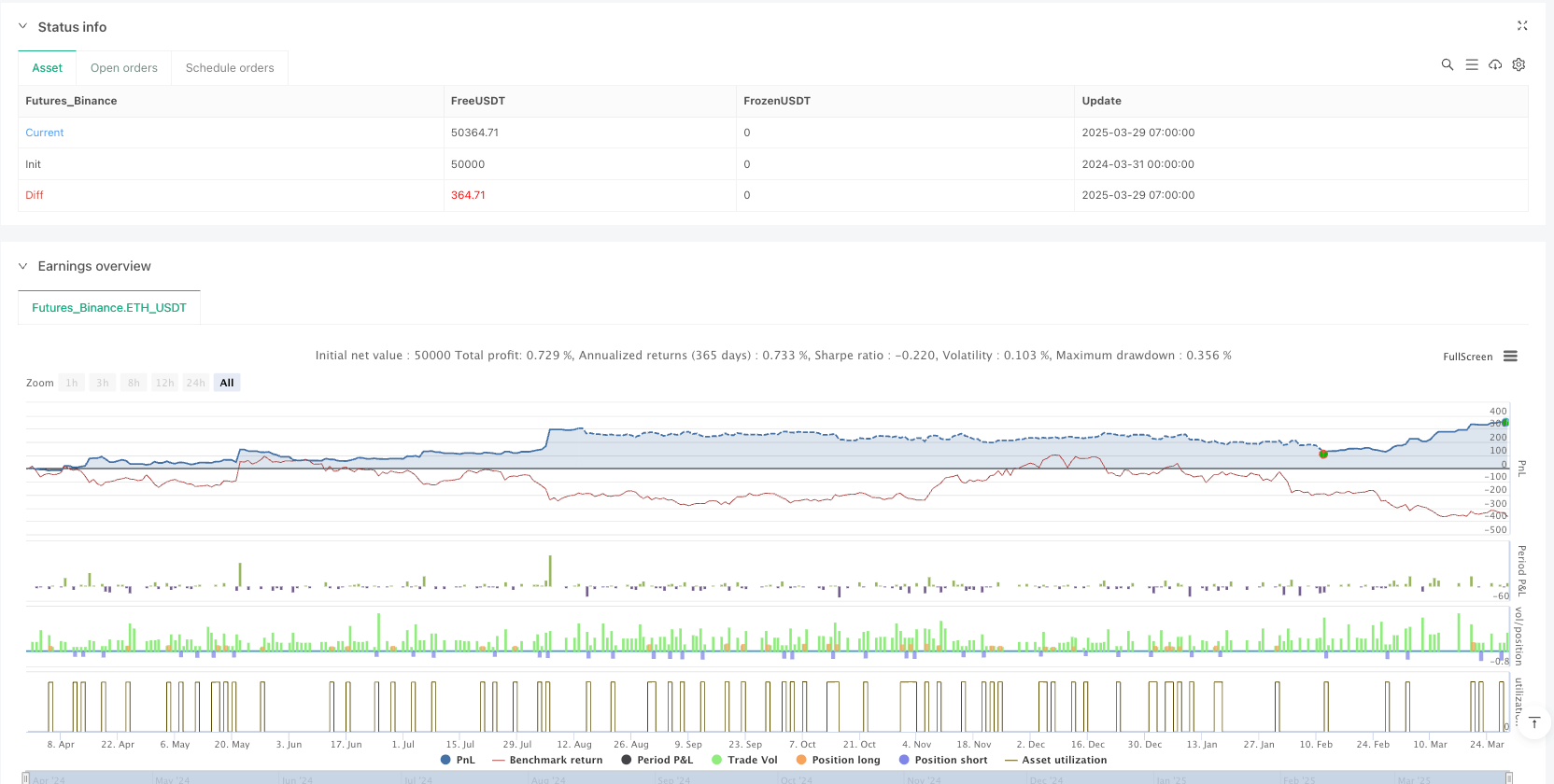Click the right handle of the chart navigator
1554x784 pixels.
[1509, 777]
